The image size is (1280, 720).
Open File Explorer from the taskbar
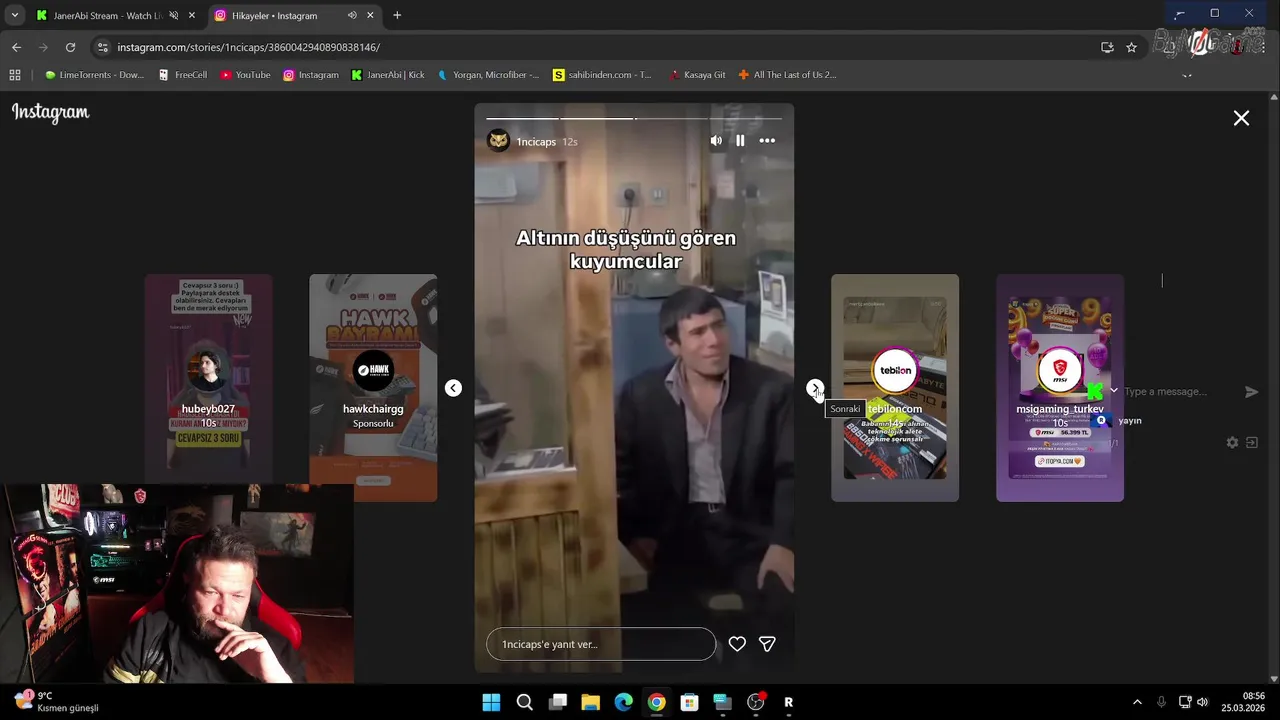click(590, 702)
